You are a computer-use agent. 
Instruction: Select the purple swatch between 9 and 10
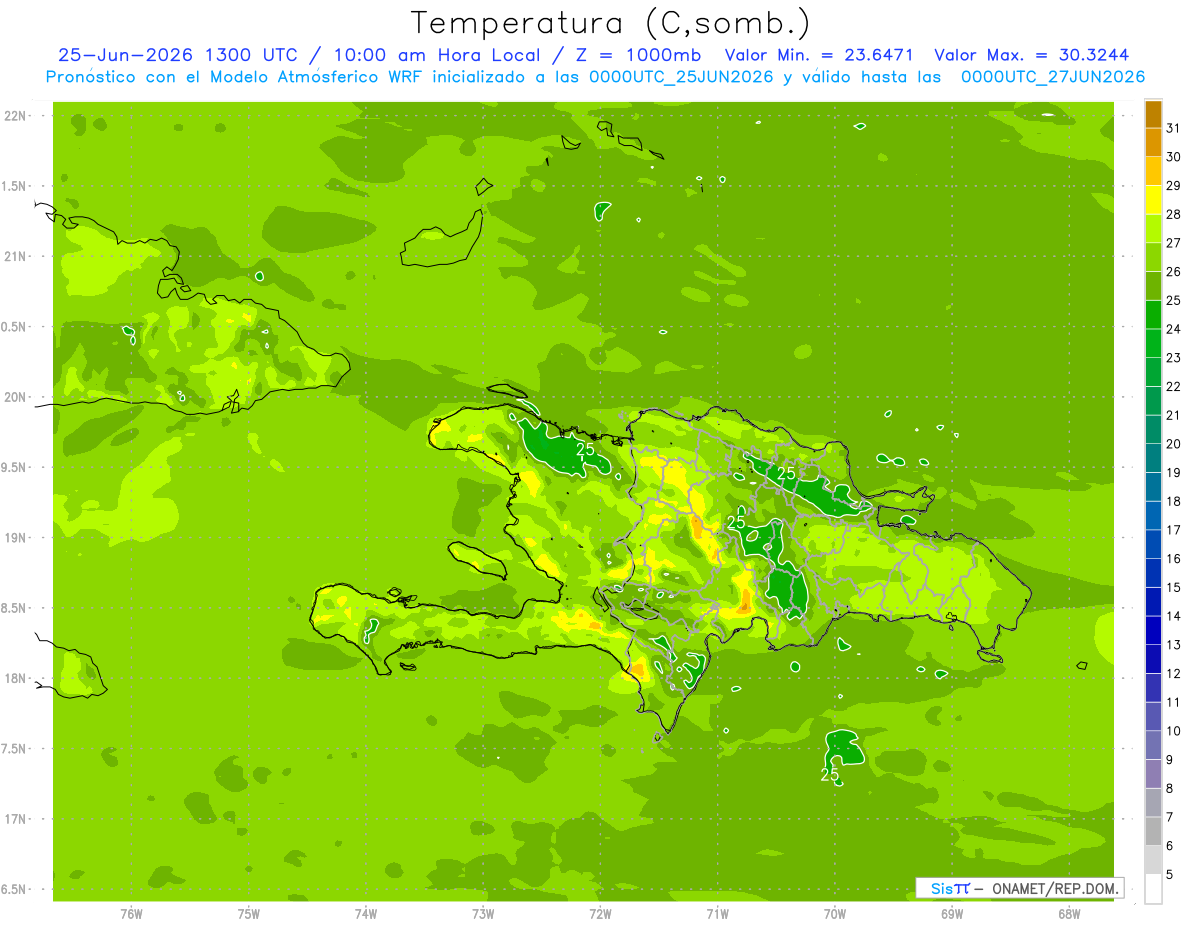click(1153, 745)
